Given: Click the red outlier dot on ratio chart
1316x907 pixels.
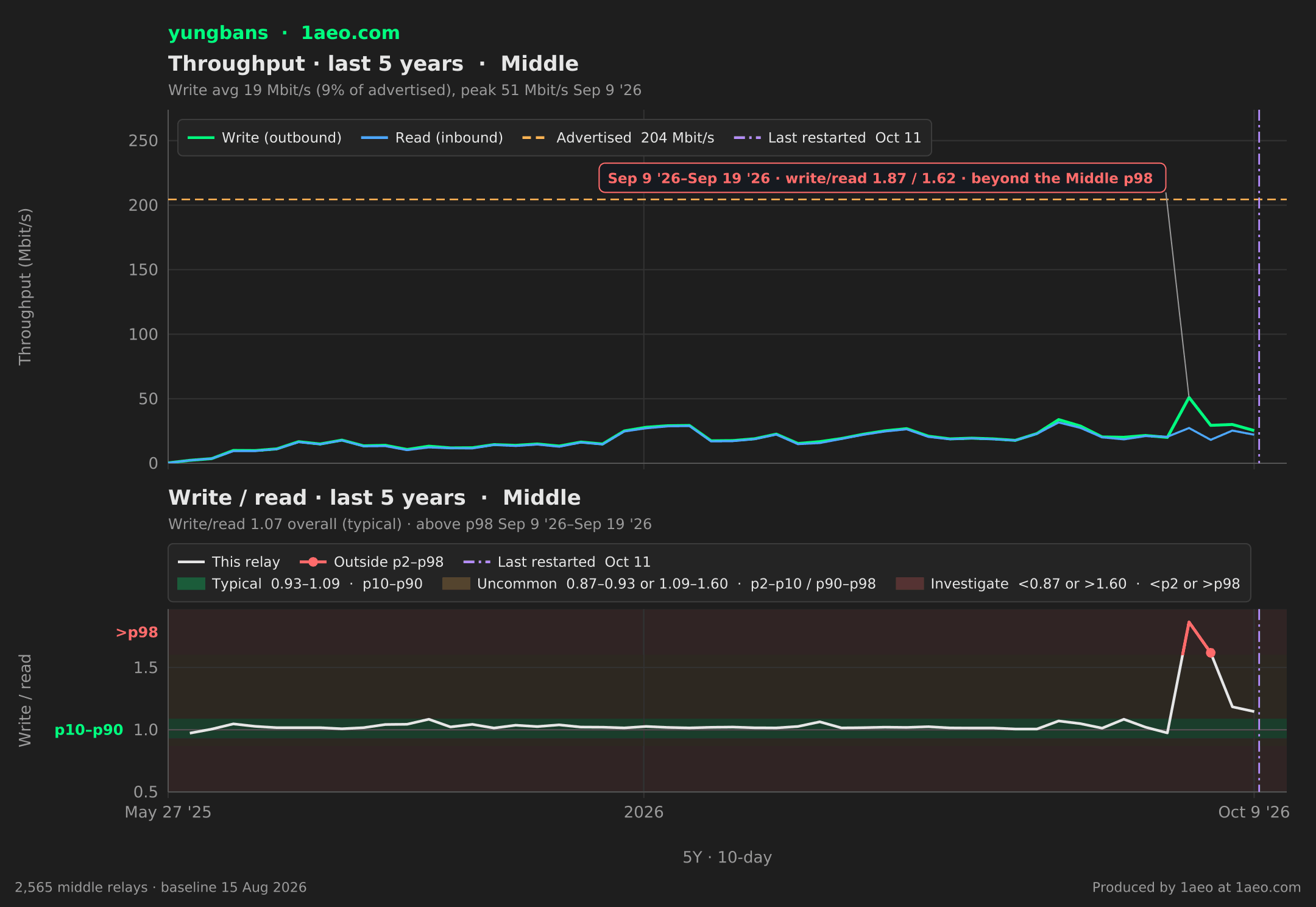Looking at the screenshot, I should (x=1211, y=653).
